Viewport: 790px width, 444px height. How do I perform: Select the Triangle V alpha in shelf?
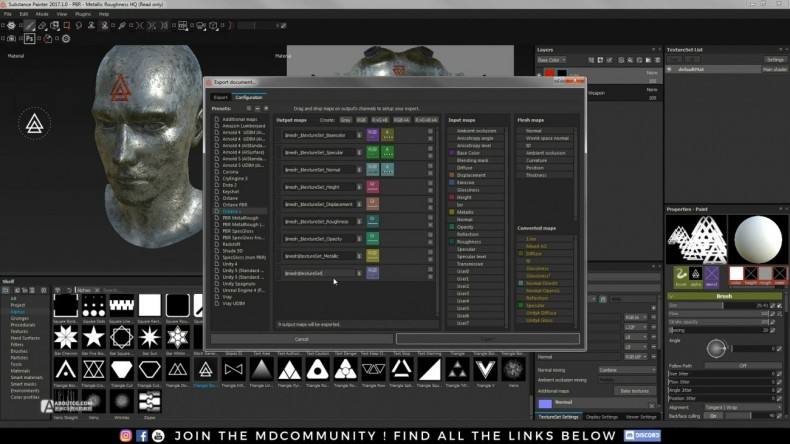[485, 369]
